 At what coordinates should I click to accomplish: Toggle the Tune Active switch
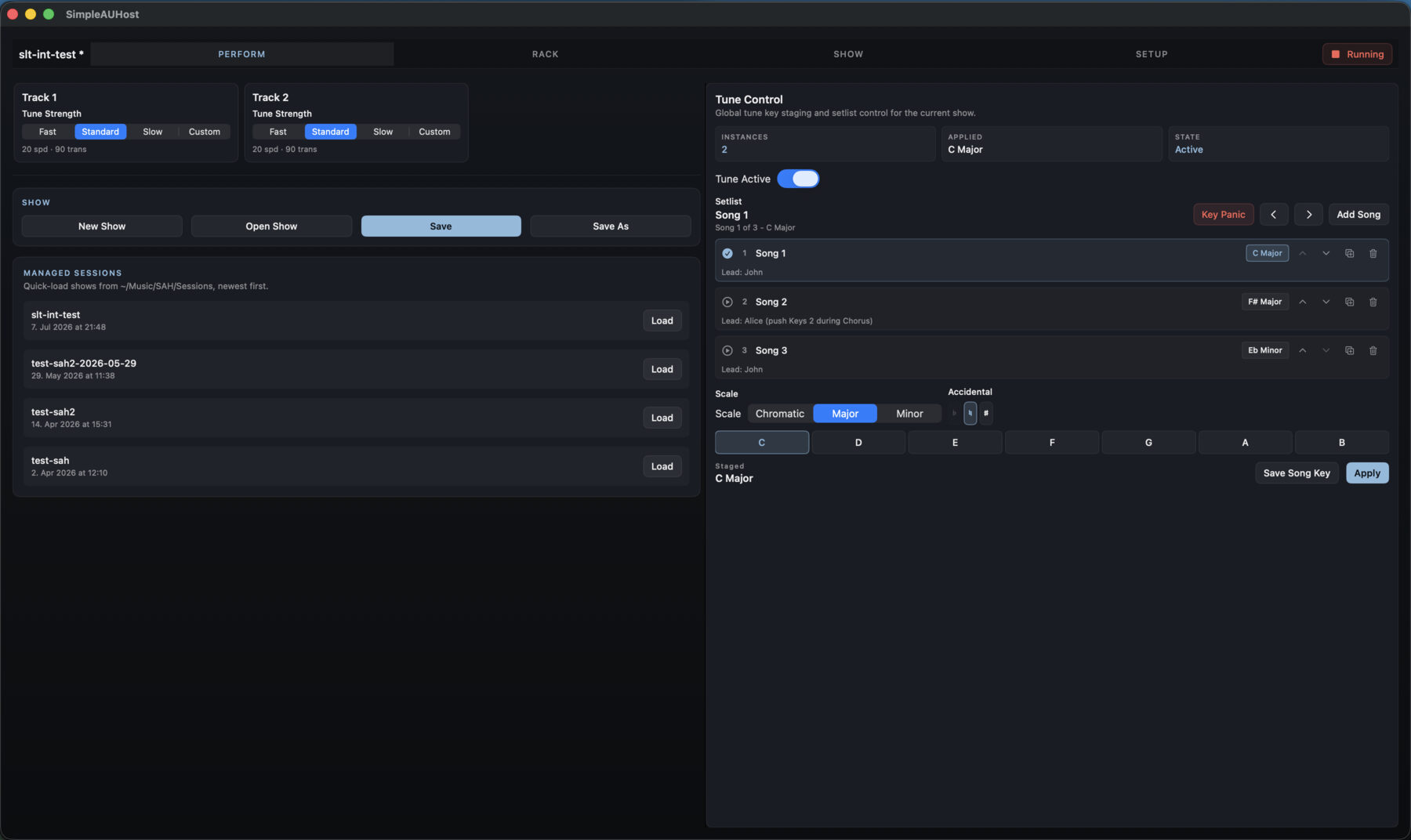[798, 179]
